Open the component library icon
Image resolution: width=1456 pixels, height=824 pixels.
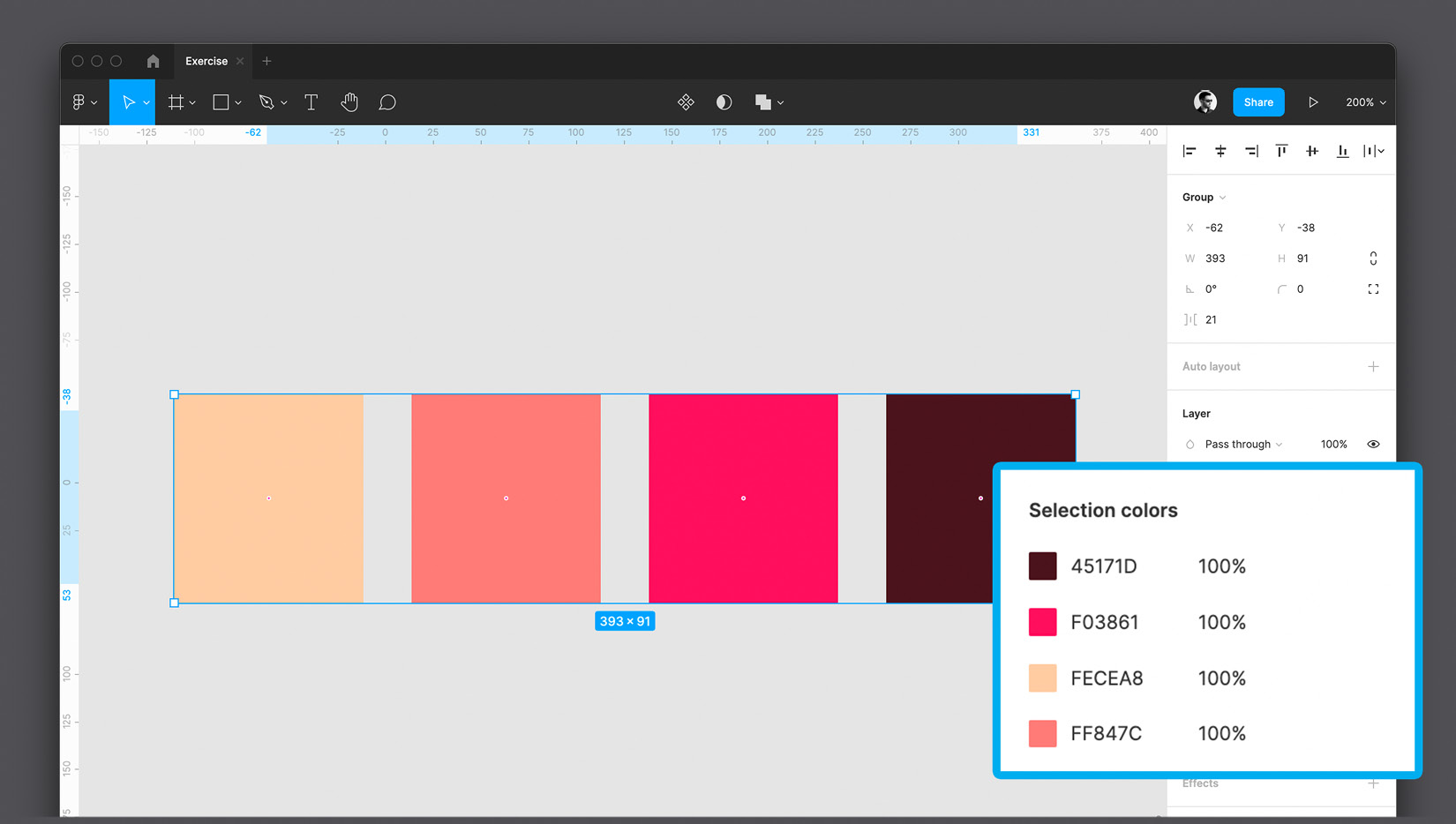tap(686, 101)
